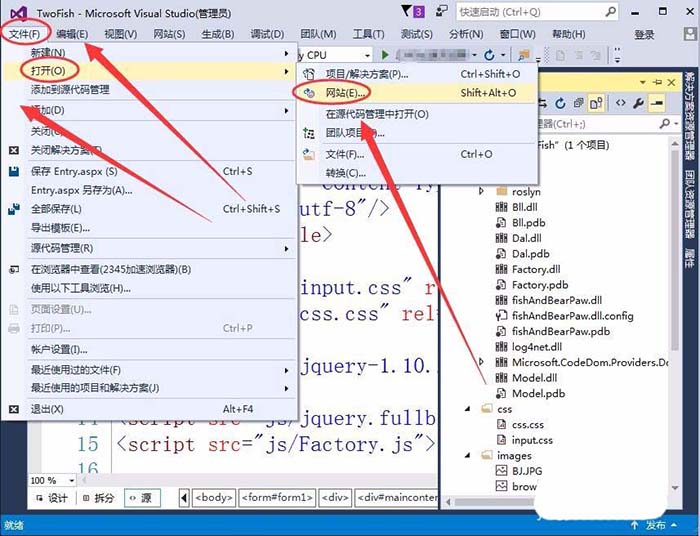Click 在浏览器中查看(2345加速浏览器)(B)
This screenshot has height=536, width=700.
point(150,270)
